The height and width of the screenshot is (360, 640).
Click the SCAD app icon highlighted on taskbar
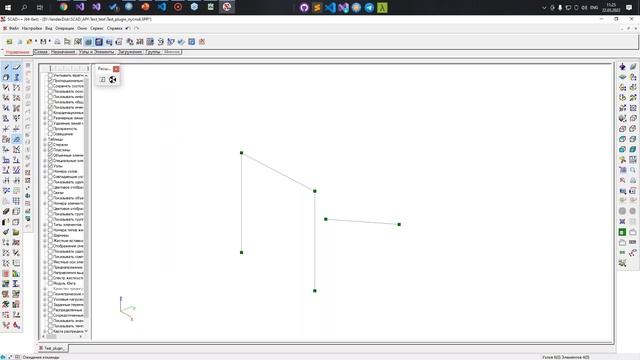click(x=227, y=7)
